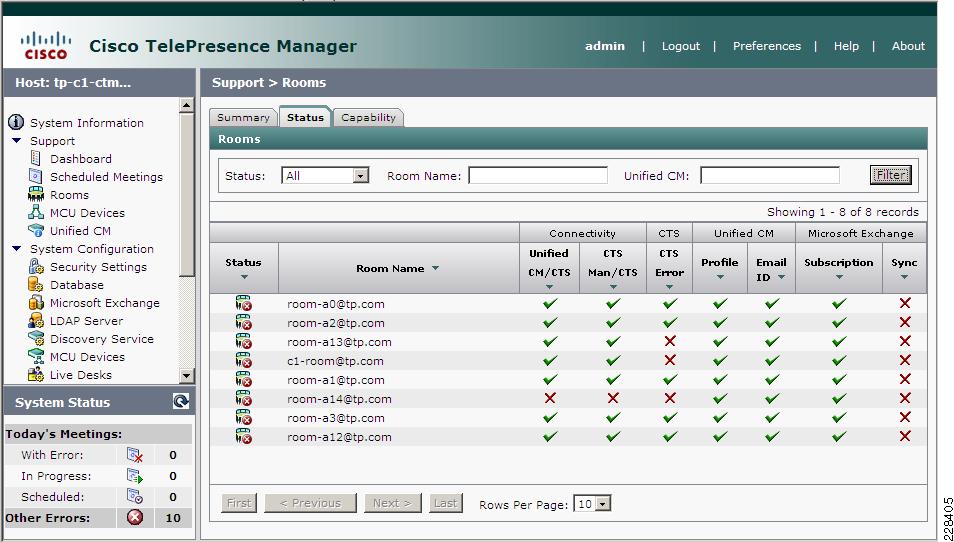Viewport: 954px width, 542px height.
Task: Click status icon for room-a13@tp.com
Action: (243, 342)
